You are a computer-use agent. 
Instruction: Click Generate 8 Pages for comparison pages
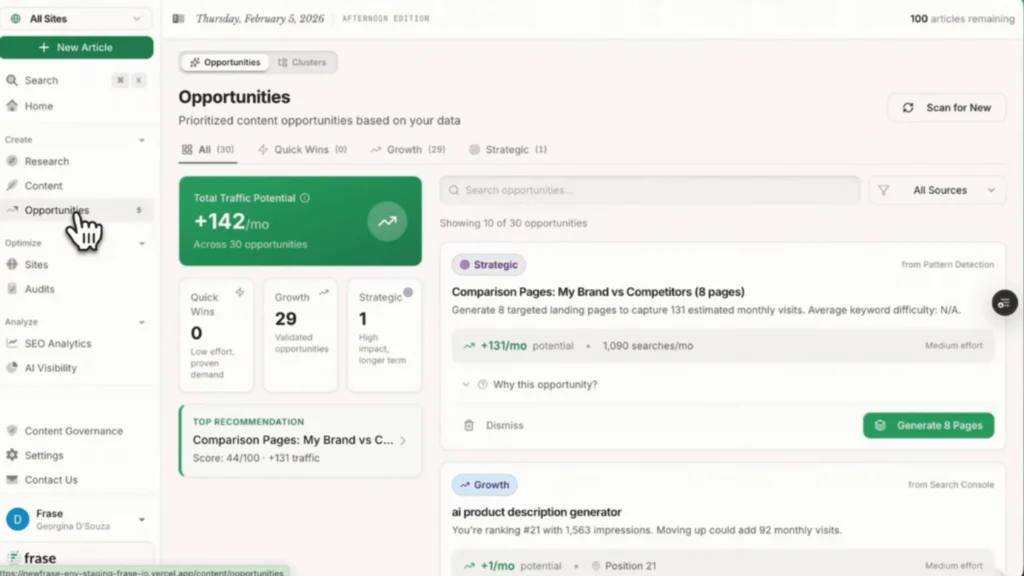(928, 425)
